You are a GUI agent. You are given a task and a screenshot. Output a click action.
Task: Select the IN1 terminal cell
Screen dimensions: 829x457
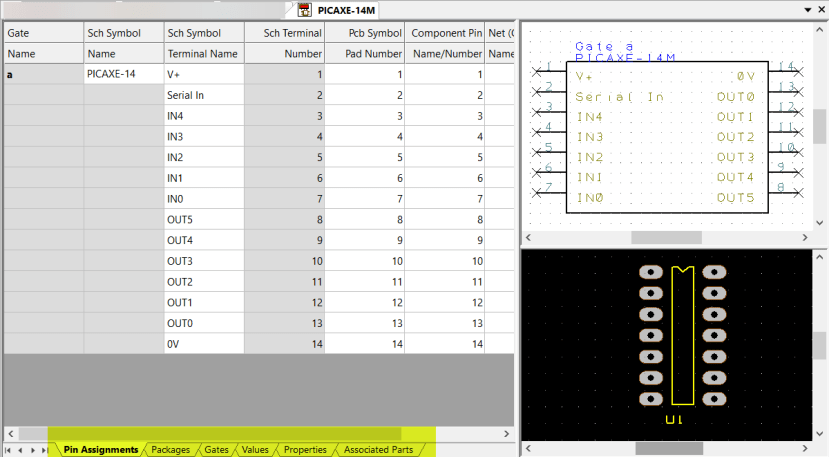click(204, 178)
